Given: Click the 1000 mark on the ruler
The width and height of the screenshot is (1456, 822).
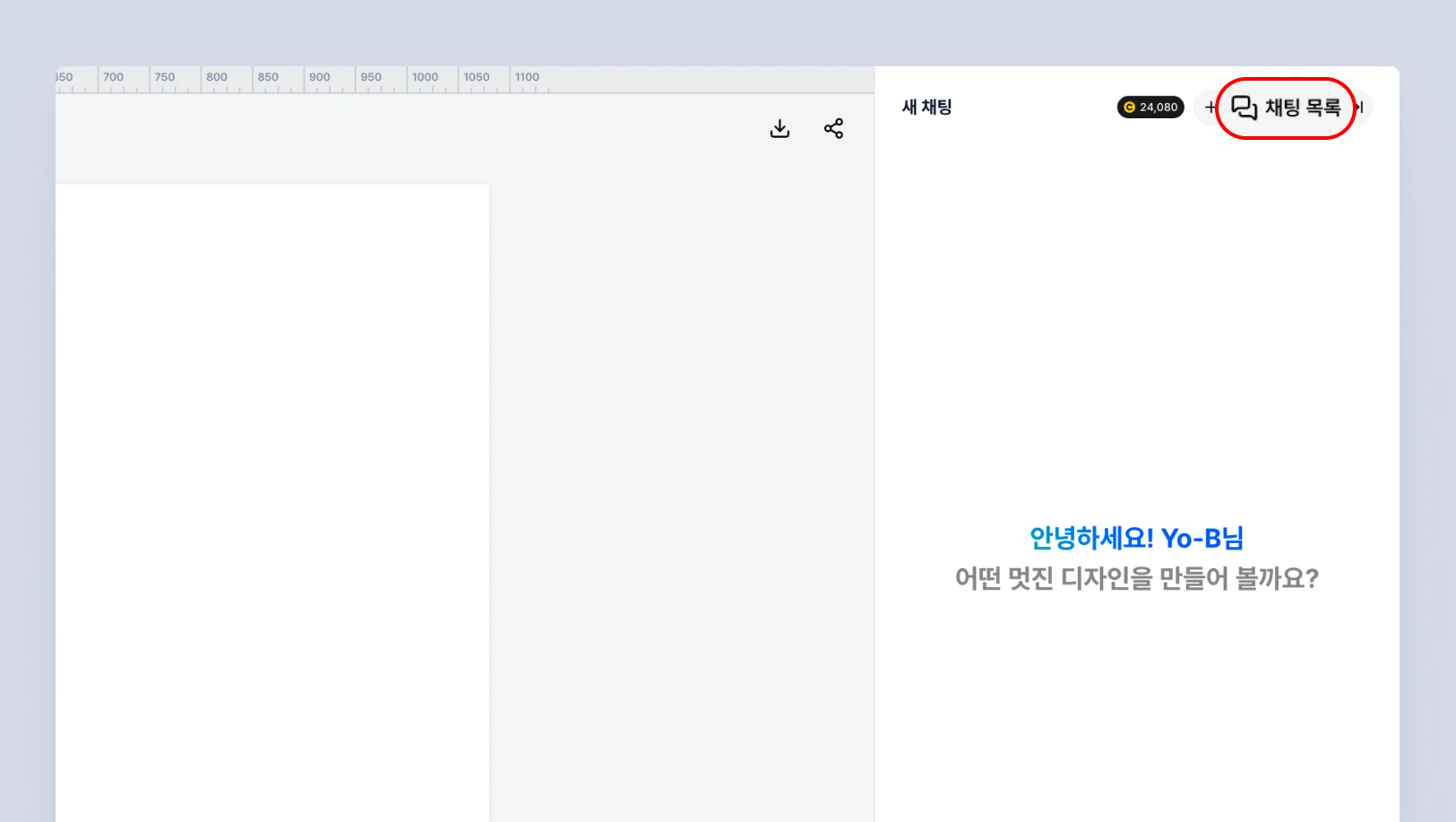Looking at the screenshot, I should pos(425,77).
